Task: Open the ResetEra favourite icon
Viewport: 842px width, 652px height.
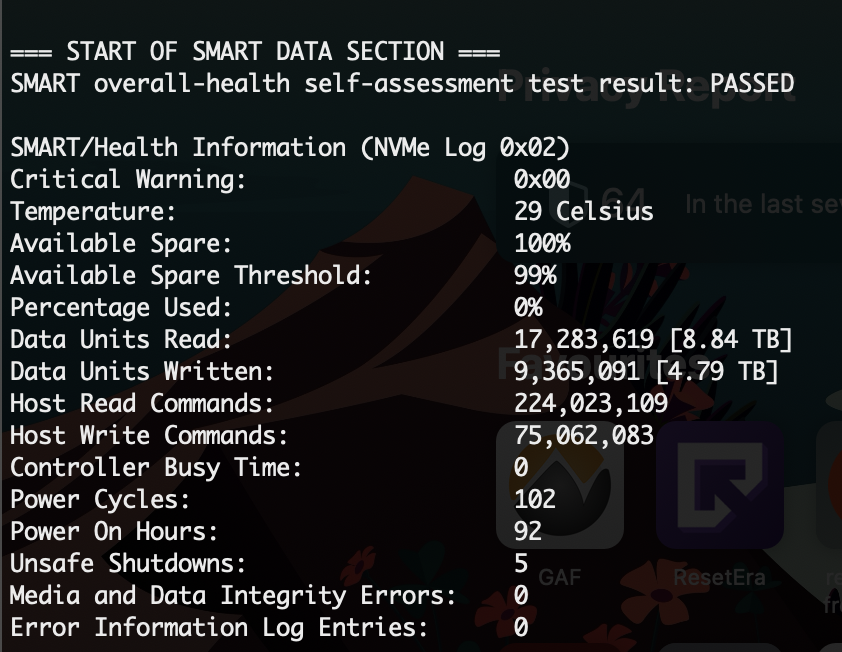Action: 720,485
